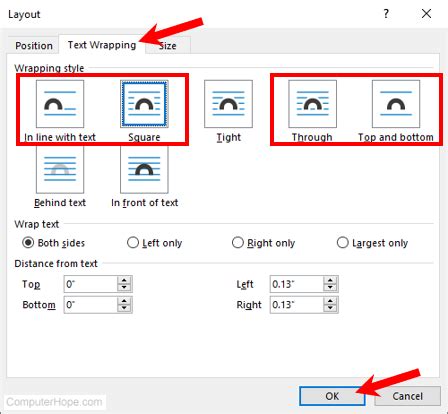Choose the Left only wrap option
Viewport: 448px width, 414px height.
(133, 242)
